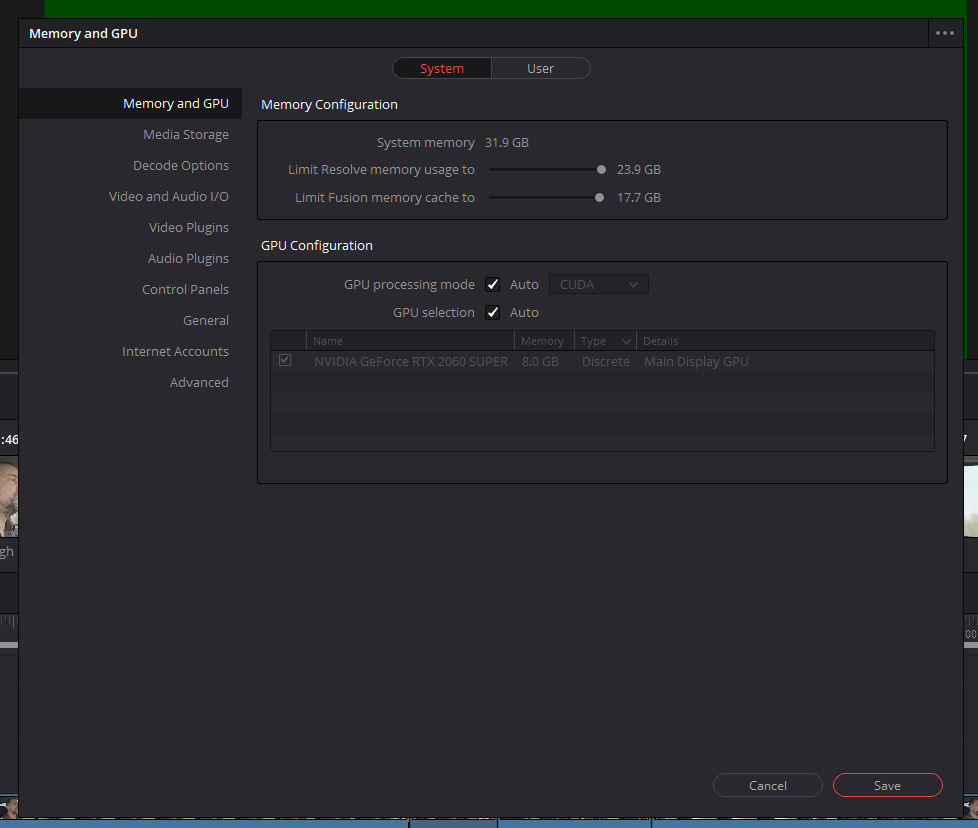Image resolution: width=978 pixels, height=828 pixels.
Task: Select the NVIDIA GeForce RTX 2060 SUPER name
Action: (x=411, y=362)
